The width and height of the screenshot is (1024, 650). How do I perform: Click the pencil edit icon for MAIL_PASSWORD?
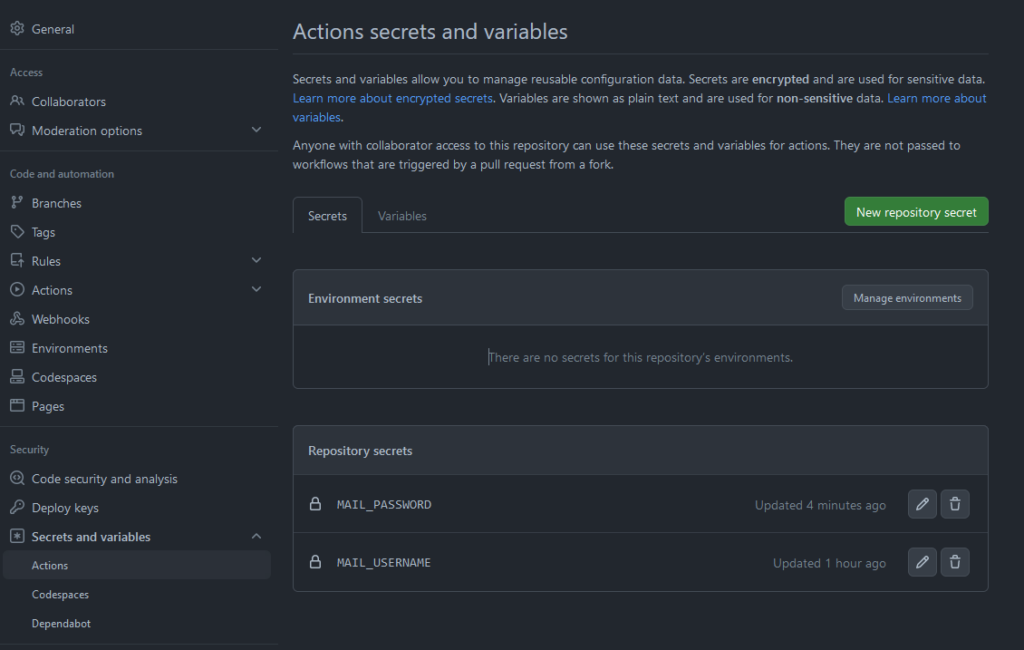pyautogui.click(x=922, y=505)
